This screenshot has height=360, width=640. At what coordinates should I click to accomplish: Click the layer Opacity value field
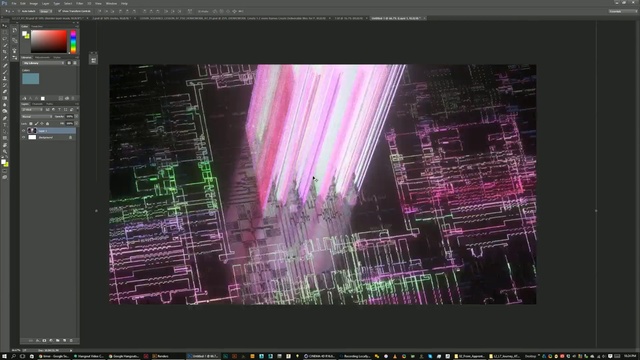(69, 117)
